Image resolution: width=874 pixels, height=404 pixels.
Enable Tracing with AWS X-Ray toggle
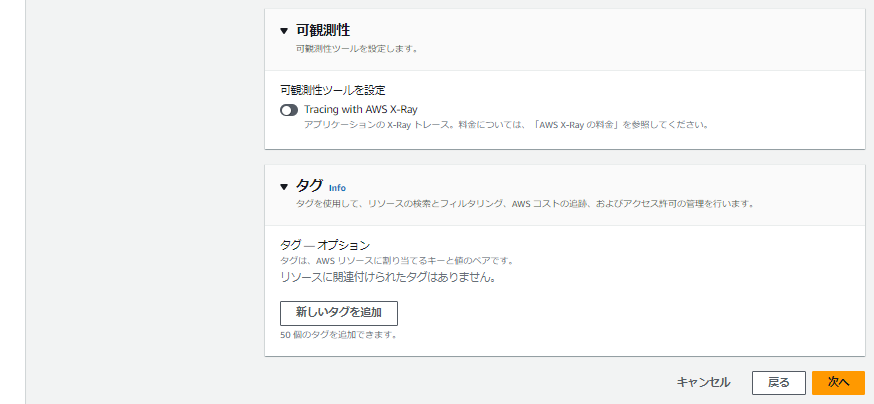(x=289, y=110)
